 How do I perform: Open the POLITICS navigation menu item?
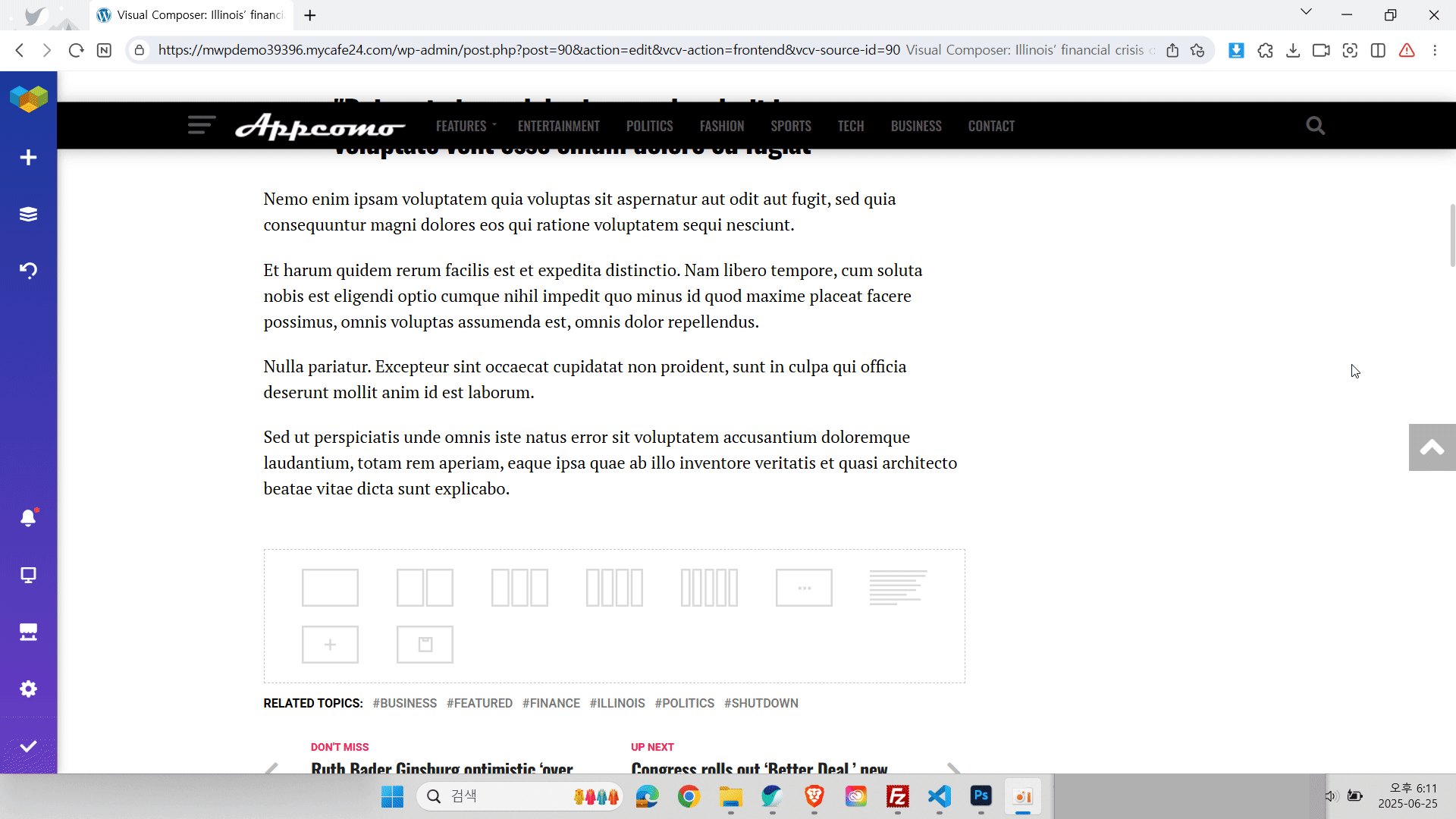[x=649, y=126]
